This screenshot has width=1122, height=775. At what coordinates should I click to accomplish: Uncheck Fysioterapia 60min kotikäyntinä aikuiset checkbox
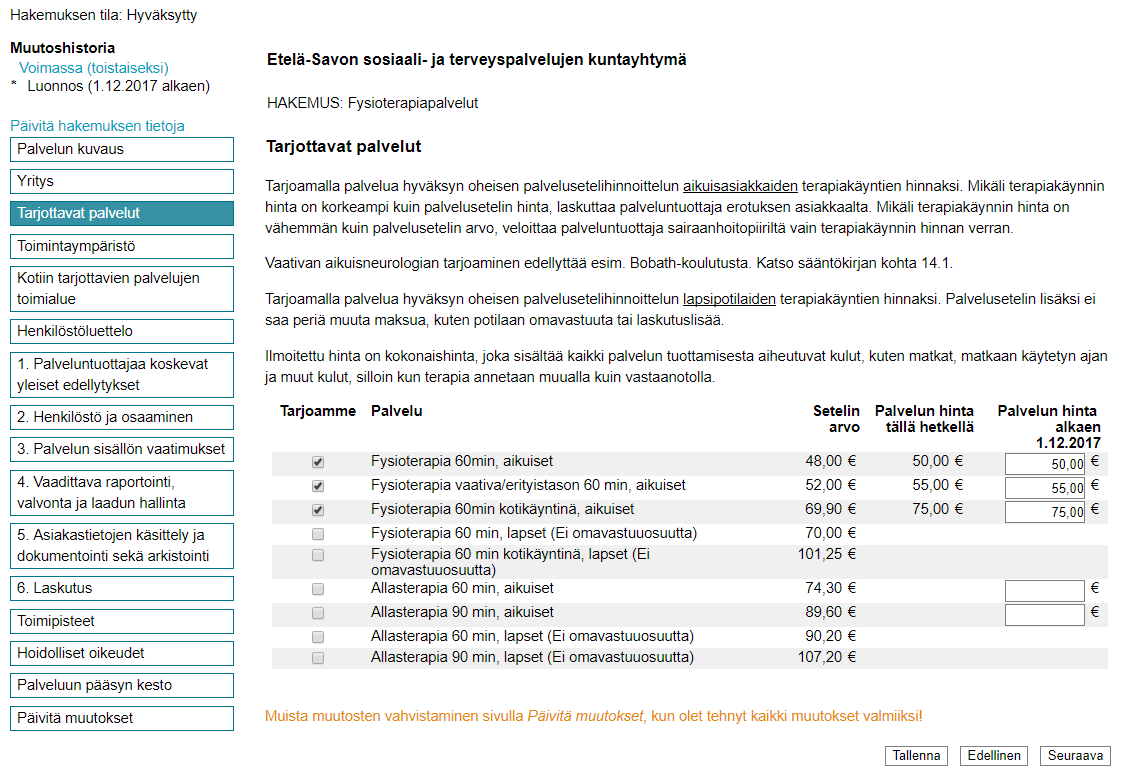pos(318,510)
